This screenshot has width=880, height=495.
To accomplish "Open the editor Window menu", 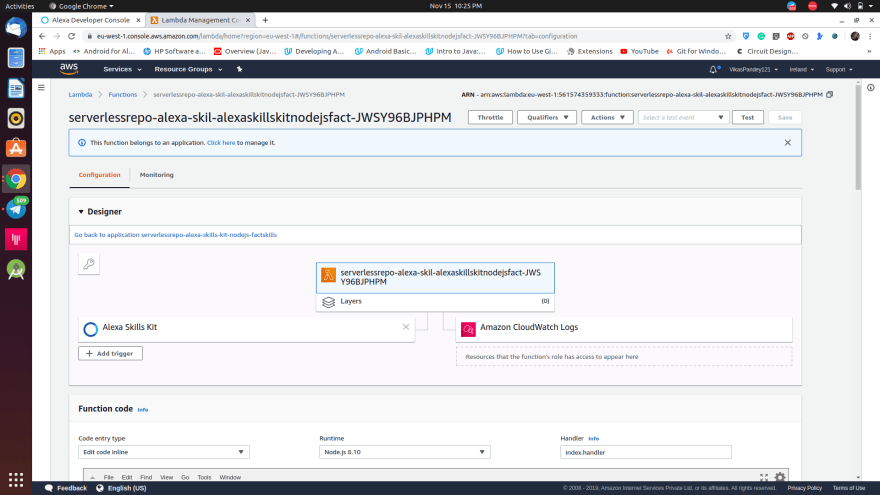I will 230,478.
